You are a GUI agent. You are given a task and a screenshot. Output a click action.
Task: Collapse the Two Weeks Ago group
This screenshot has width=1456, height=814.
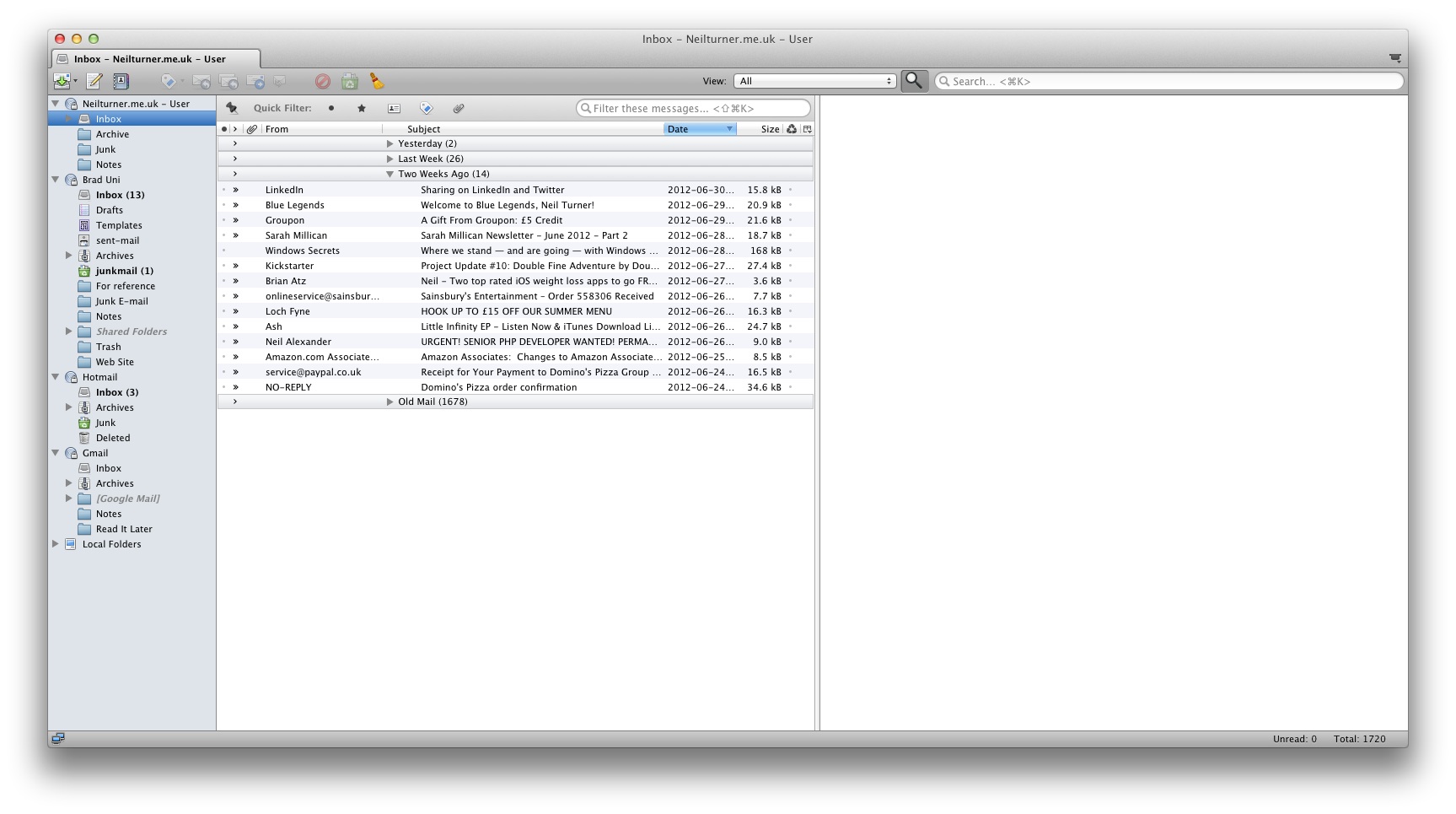[x=390, y=174]
